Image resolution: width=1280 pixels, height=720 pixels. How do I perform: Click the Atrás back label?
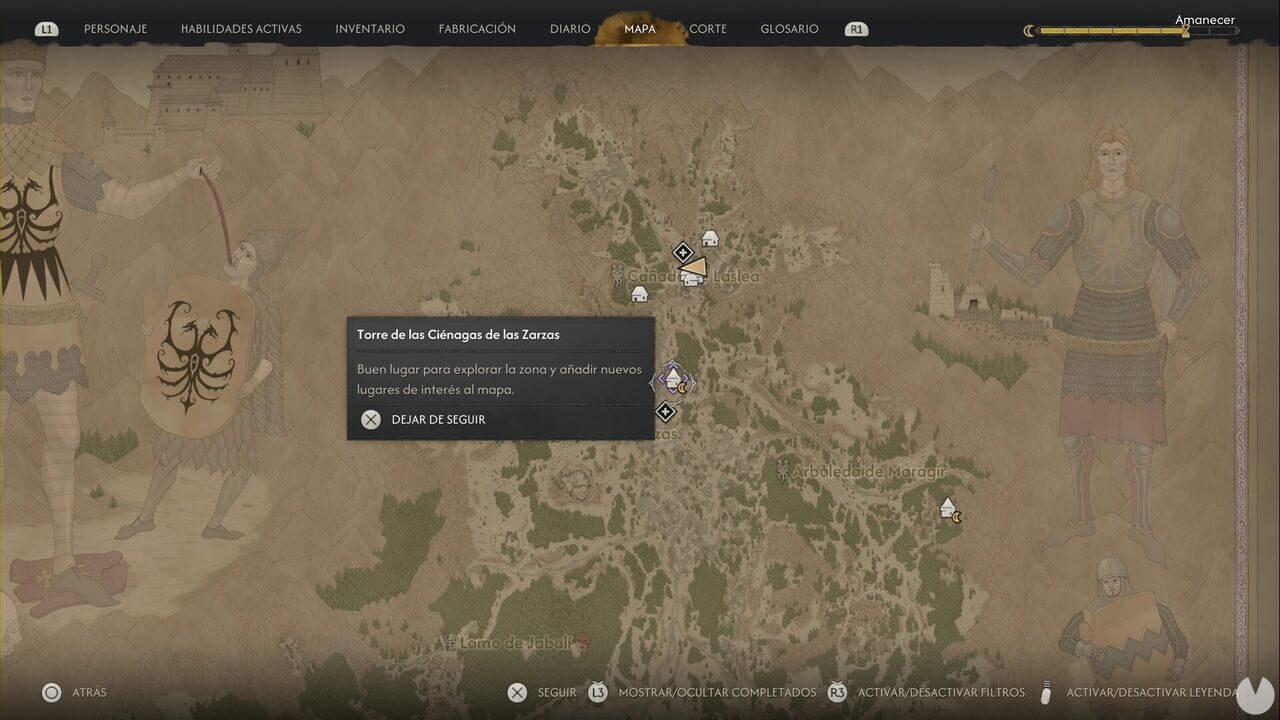pos(89,692)
